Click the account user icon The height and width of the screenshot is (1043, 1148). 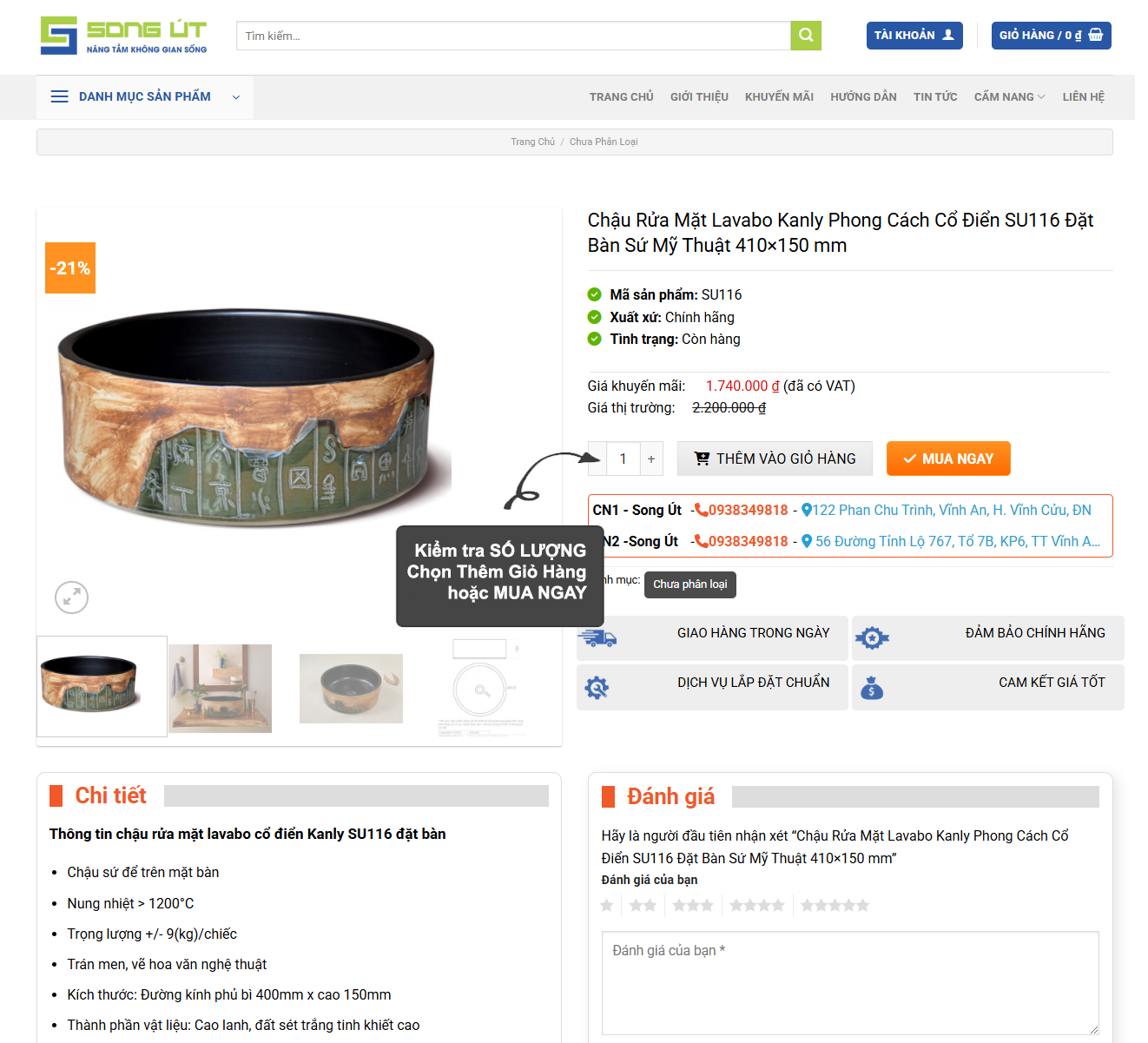pos(948,35)
